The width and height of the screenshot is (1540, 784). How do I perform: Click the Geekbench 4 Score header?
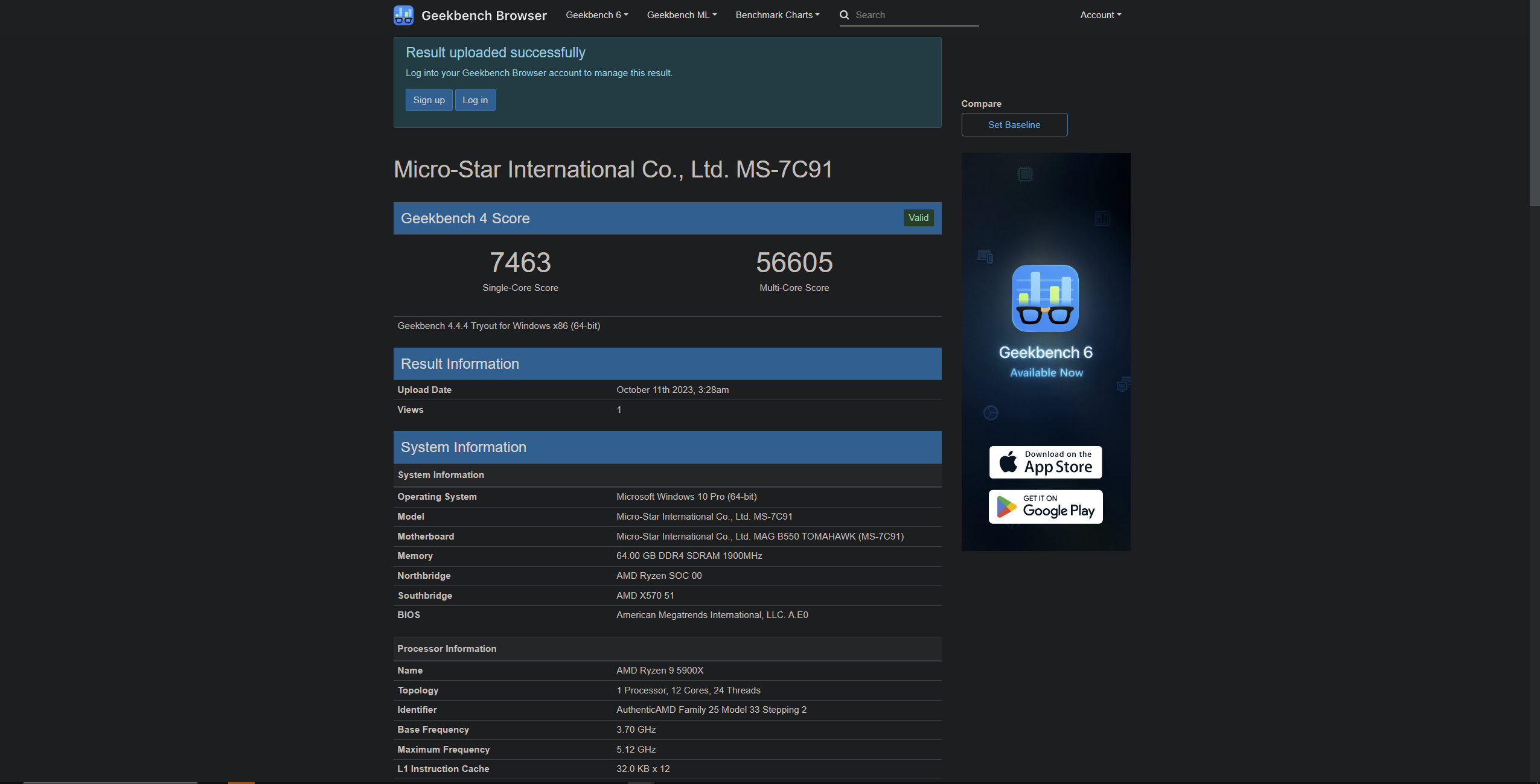click(x=667, y=218)
